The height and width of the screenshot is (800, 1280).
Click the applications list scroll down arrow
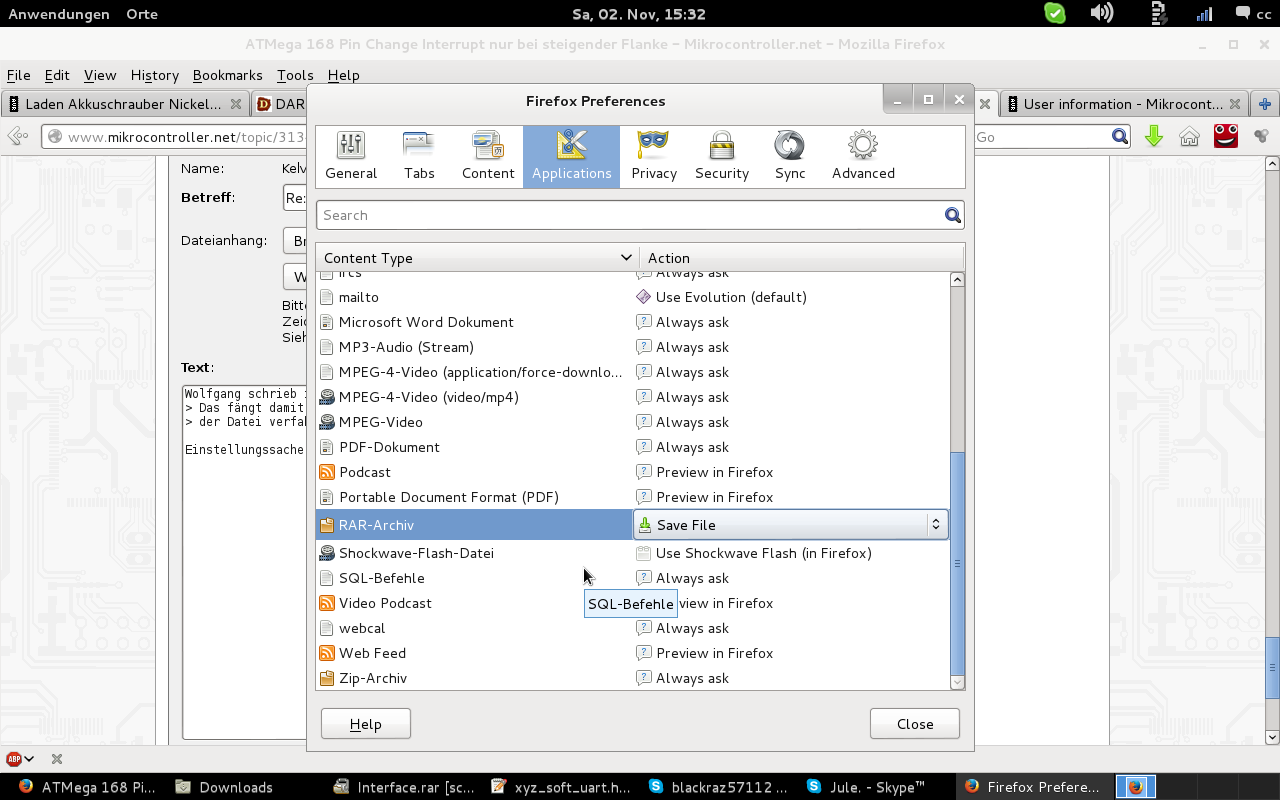[957, 682]
